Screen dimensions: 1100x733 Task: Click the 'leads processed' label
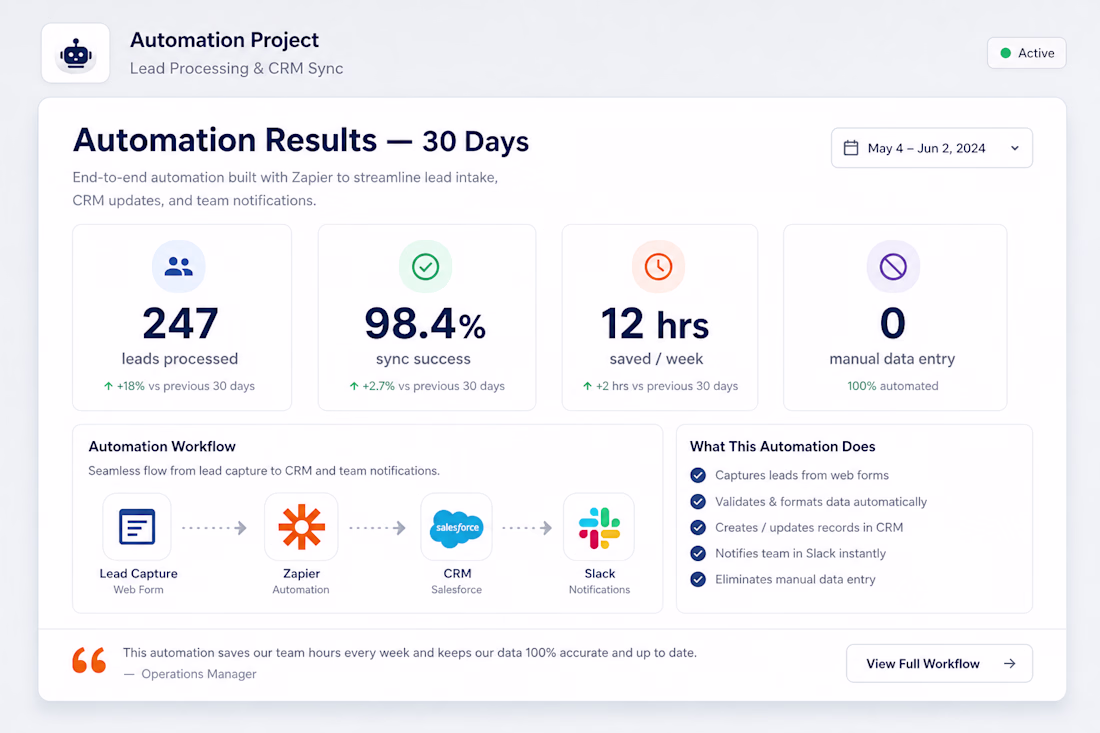tap(180, 358)
